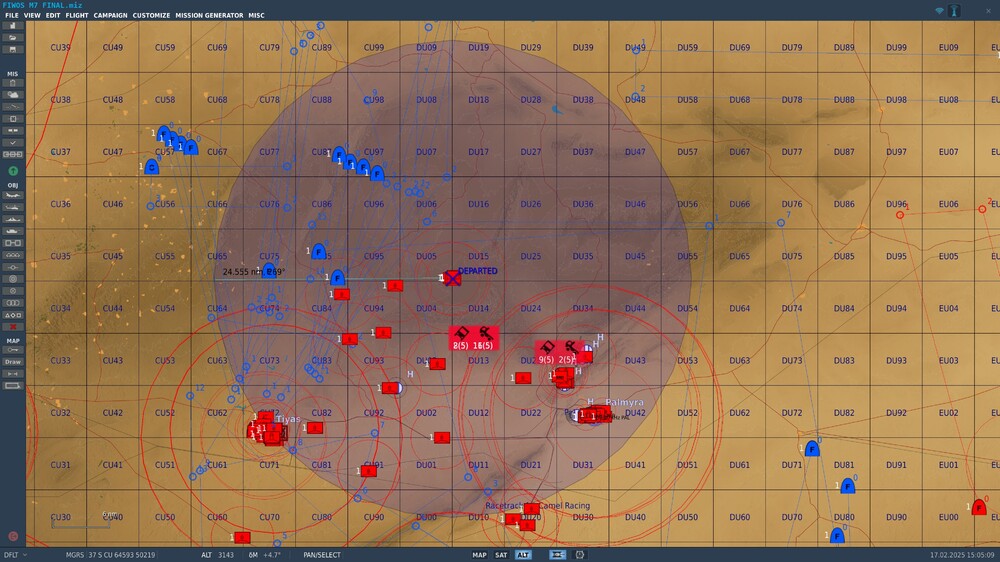The image size is (1000, 562).
Task: Click the Draw tool button
Action: coord(13,362)
